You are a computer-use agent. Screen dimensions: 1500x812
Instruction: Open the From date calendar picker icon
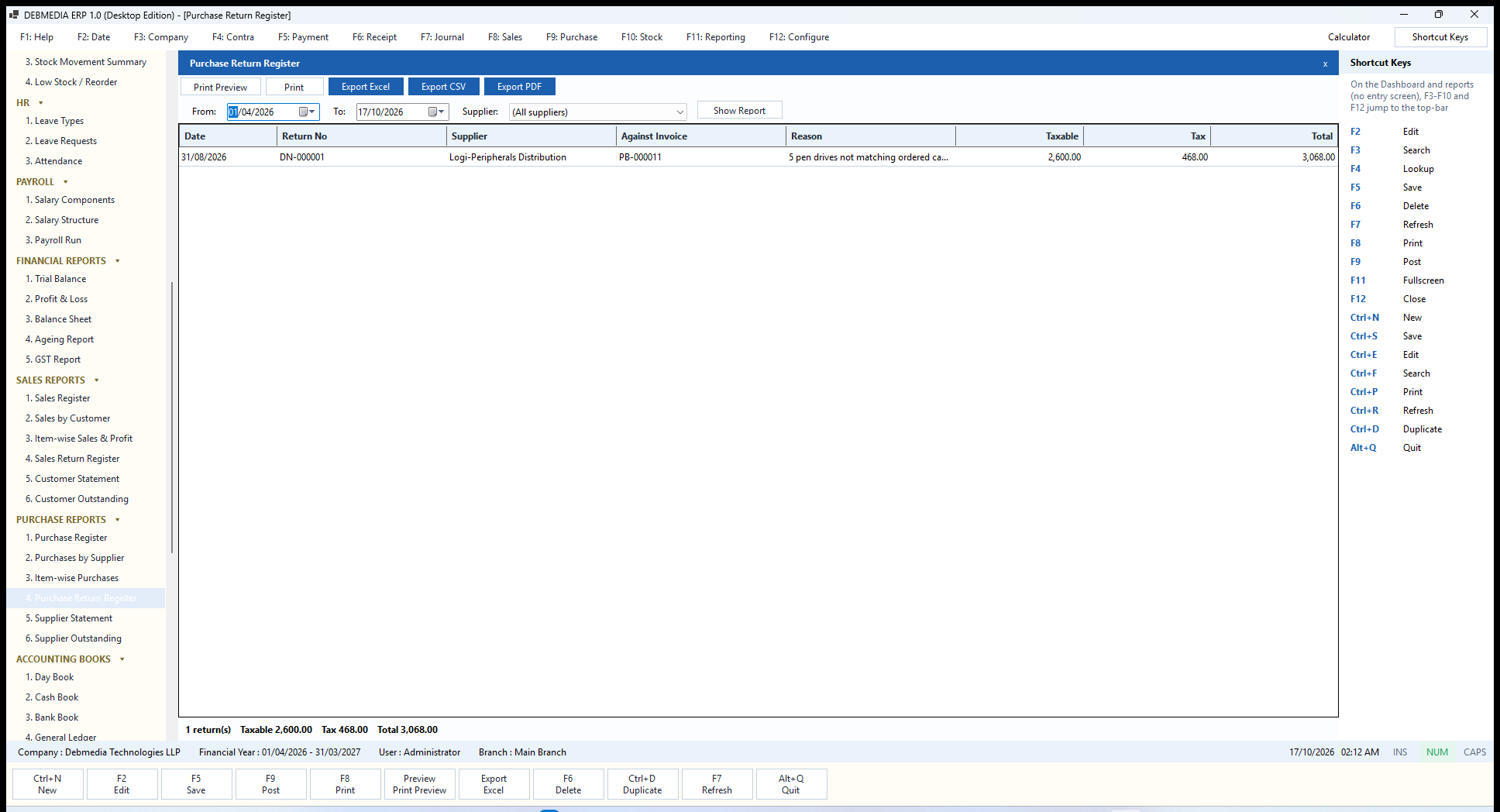[x=303, y=112]
